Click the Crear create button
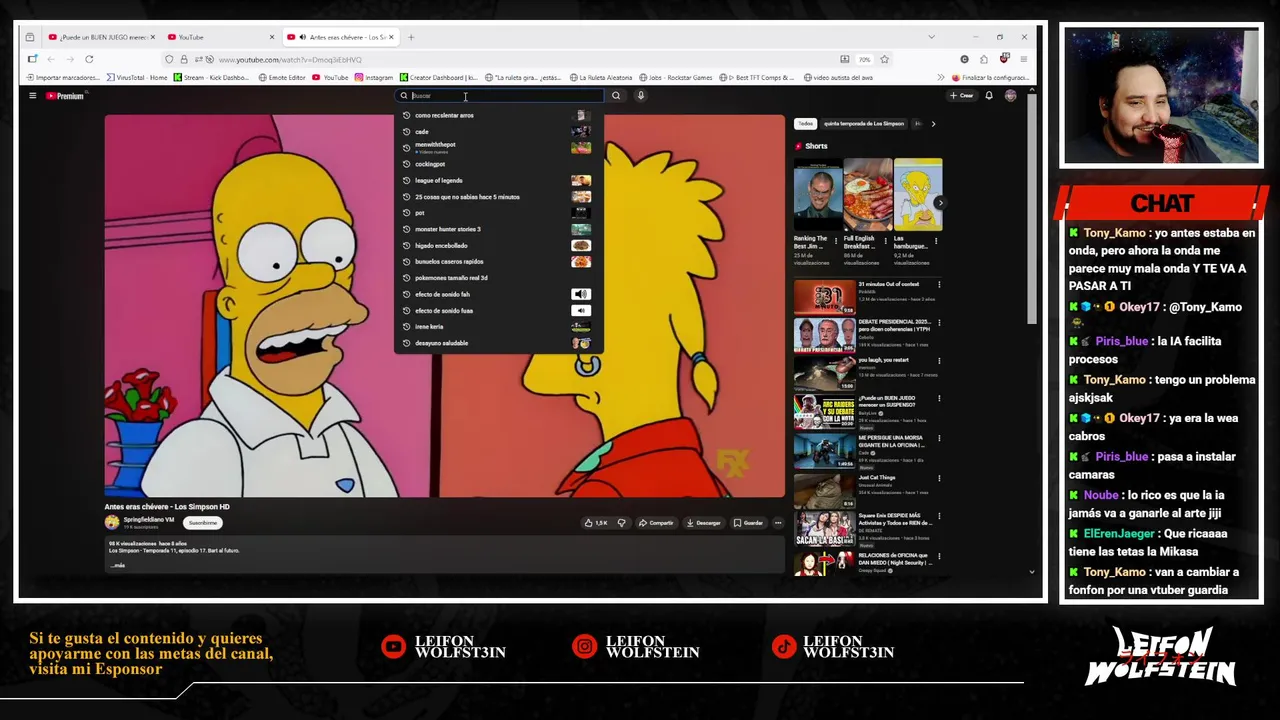Screen dimensions: 1280x720 tap(961, 96)
